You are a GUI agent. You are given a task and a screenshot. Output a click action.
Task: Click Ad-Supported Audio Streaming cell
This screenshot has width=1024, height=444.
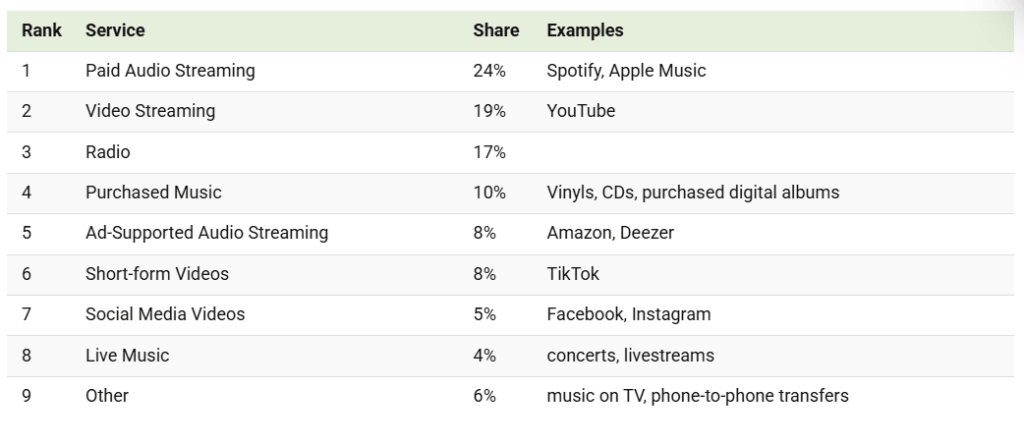click(x=206, y=233)
